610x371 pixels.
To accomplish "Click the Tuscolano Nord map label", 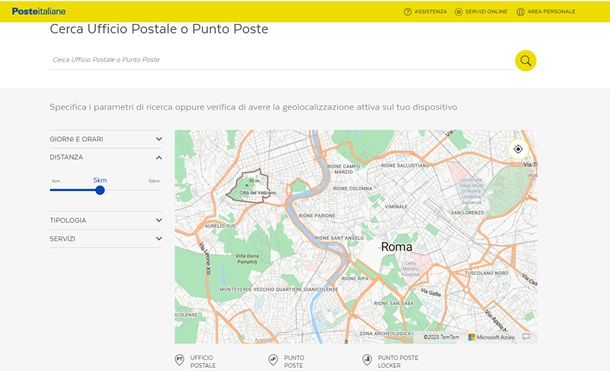I will [486, 273].
